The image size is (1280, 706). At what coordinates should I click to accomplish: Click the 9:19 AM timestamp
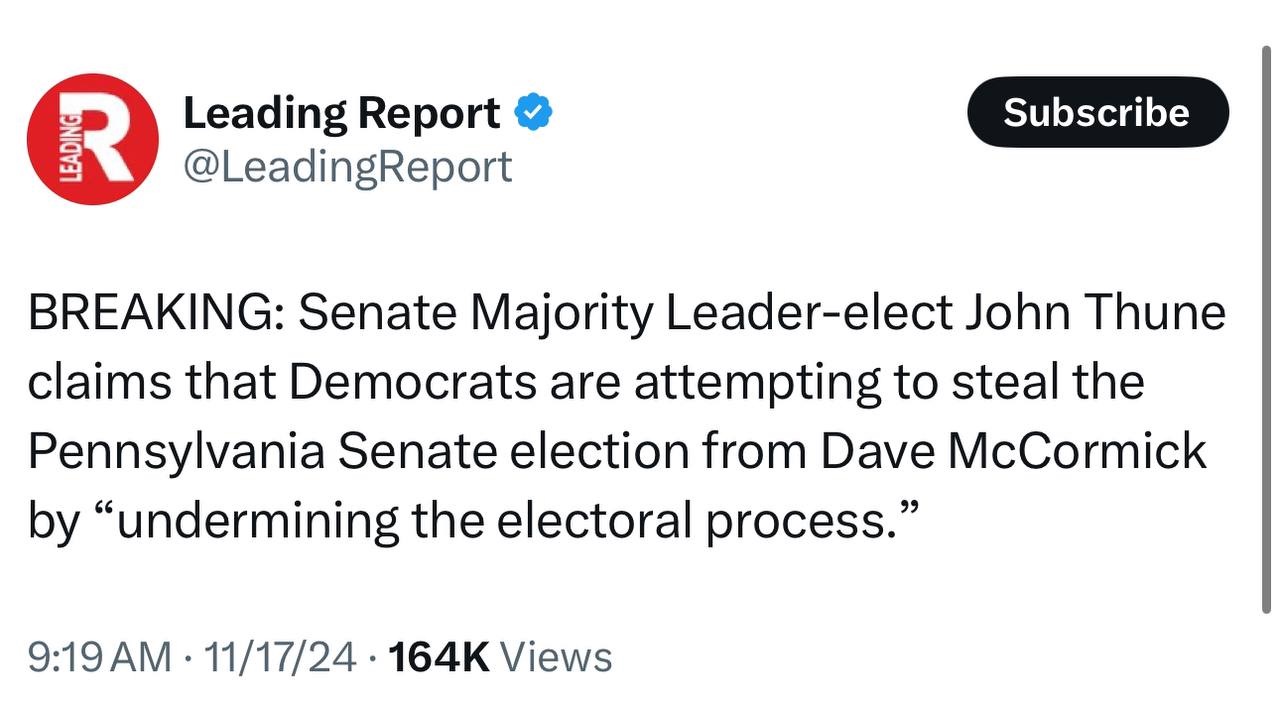pyautogui.click(x=99, y=657)
